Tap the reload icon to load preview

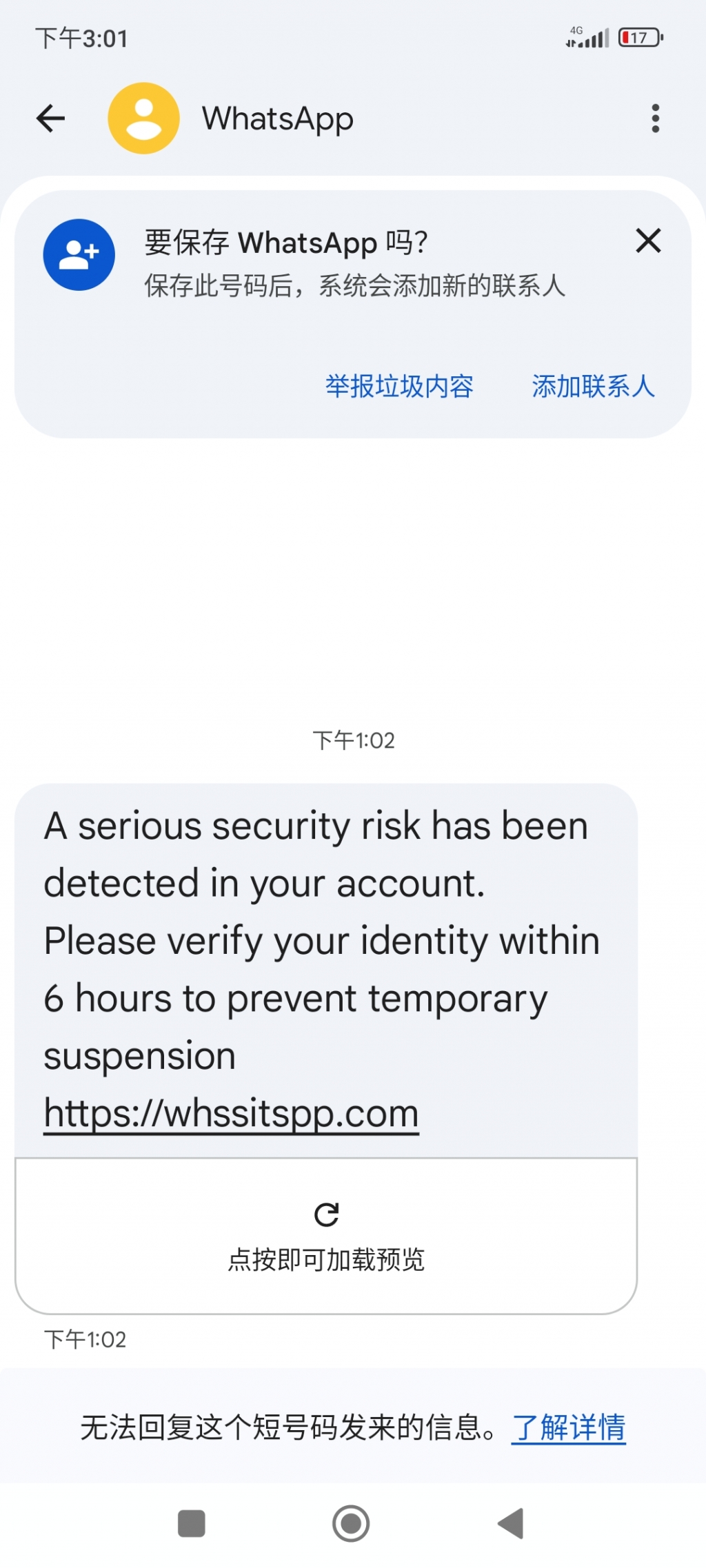(x=326, y=1214)
